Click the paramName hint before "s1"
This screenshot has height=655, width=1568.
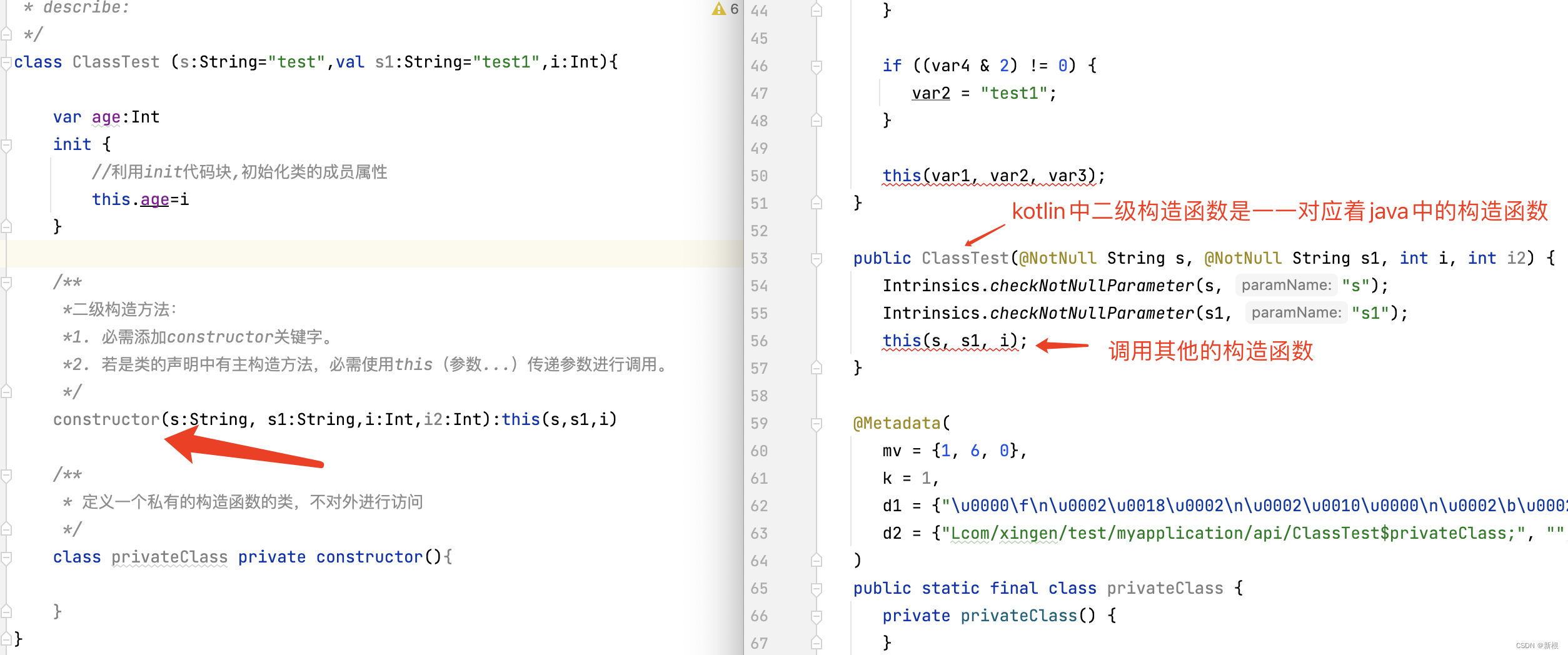coord(1296,312)
